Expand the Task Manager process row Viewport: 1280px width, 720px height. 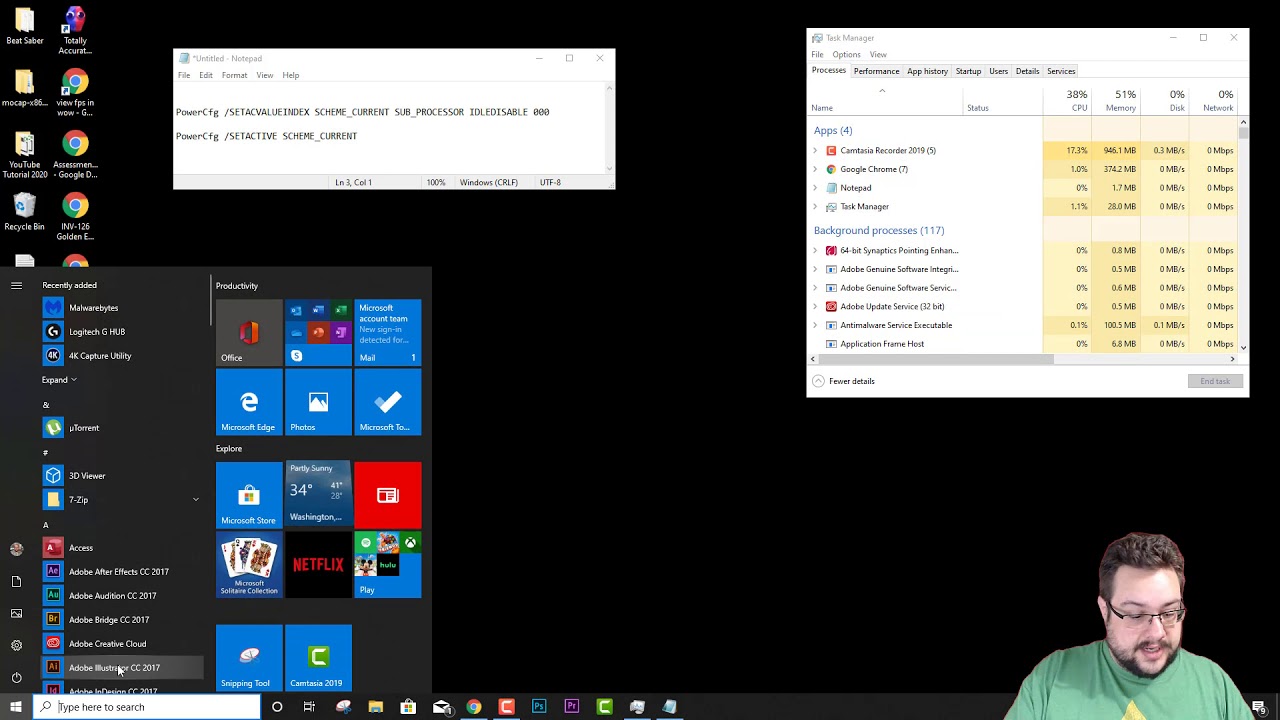point(815,207)
